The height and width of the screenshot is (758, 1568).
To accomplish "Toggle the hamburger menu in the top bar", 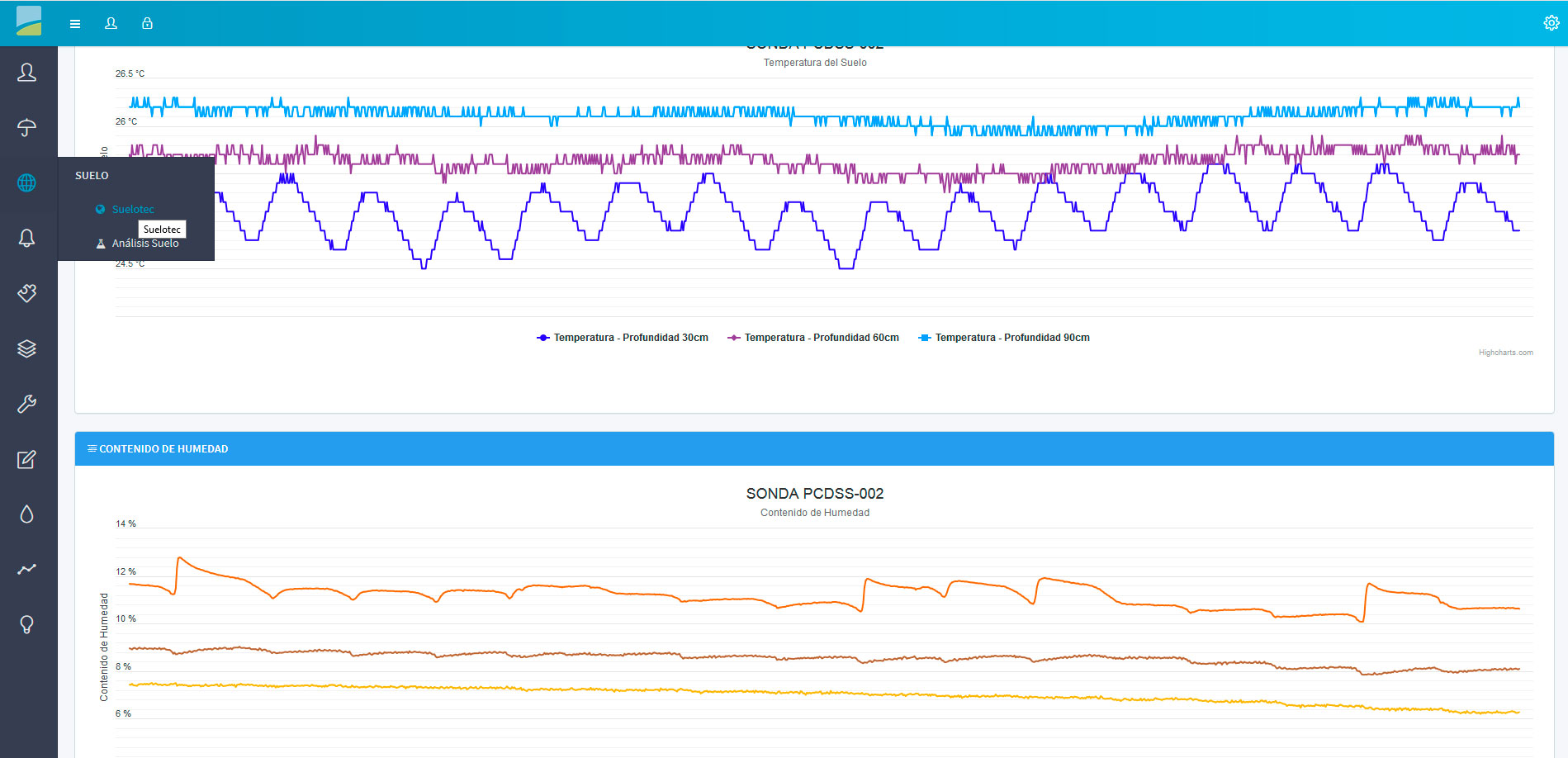I will tap(75, 24).
